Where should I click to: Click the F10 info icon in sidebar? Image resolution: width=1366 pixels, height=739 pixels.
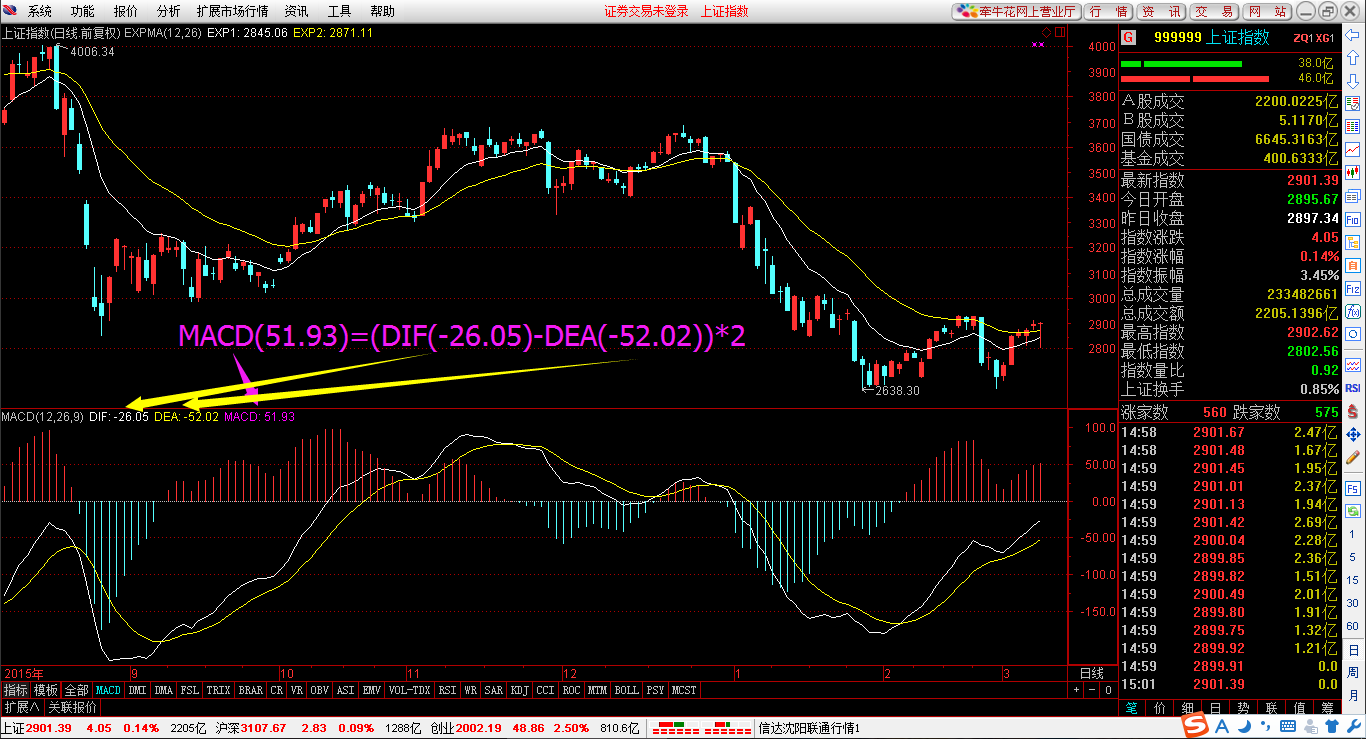point(1353,219)
